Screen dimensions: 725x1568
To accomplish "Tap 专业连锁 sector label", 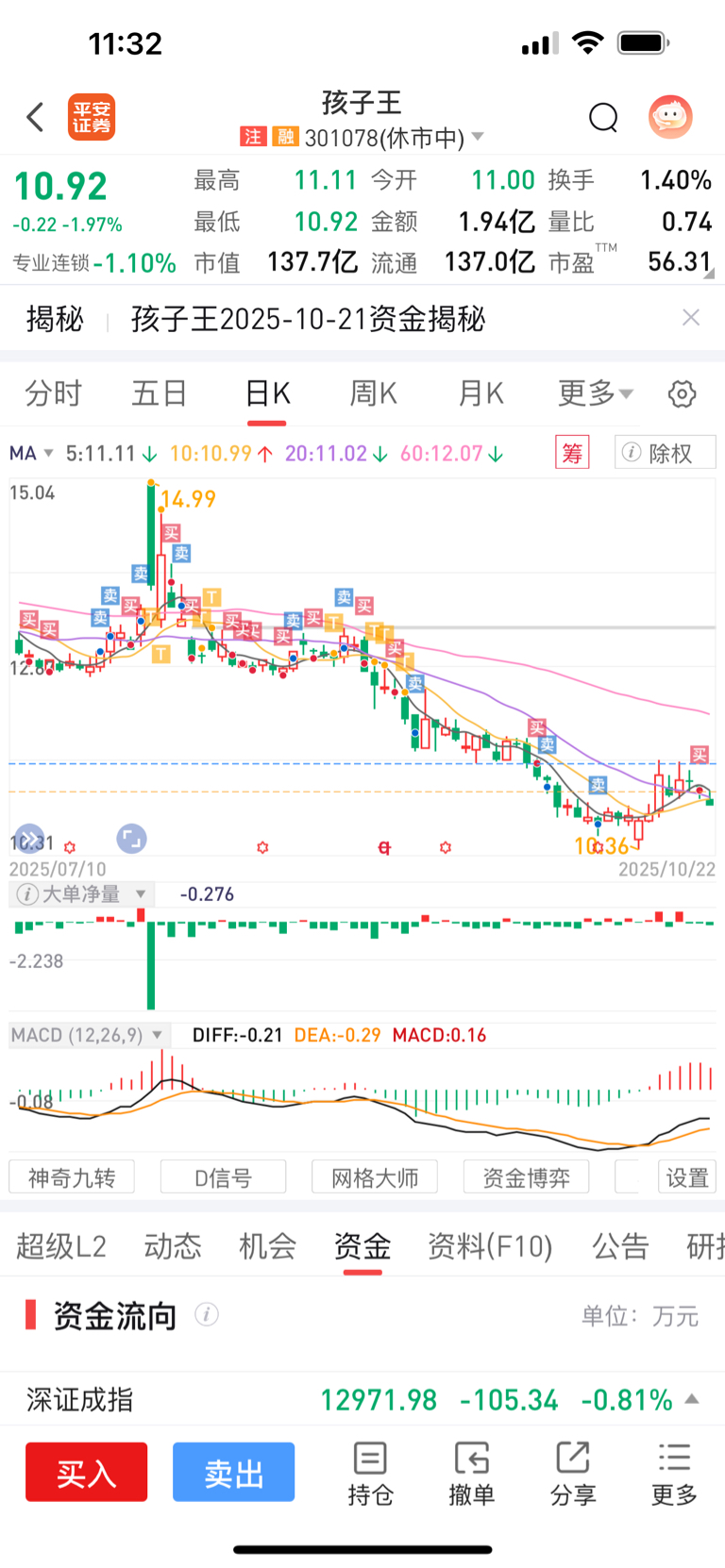I will click(x=51, y=263).
